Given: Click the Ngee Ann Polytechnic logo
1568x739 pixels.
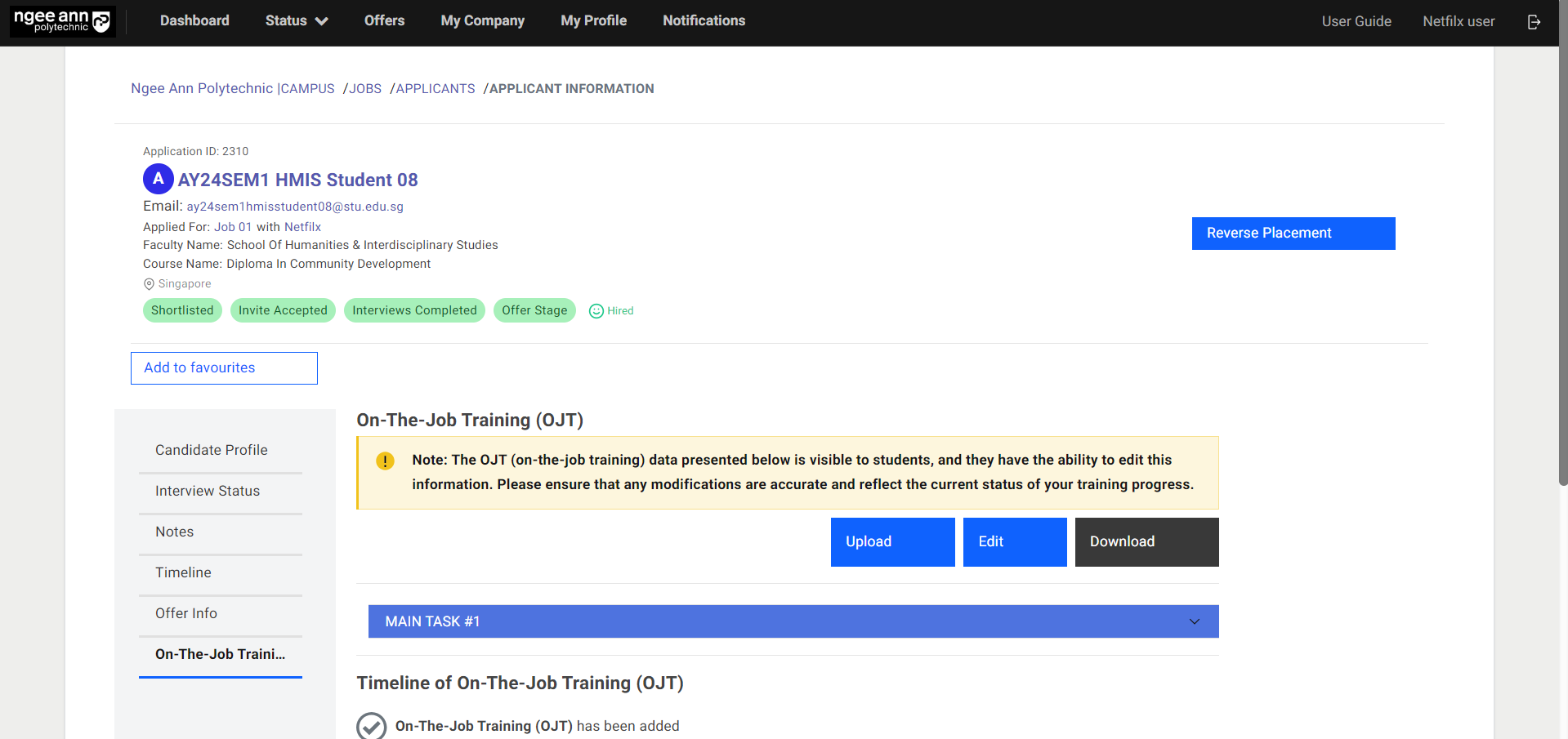Looking at the screenshot, I should pyautogui.click(x=63, y=21).
